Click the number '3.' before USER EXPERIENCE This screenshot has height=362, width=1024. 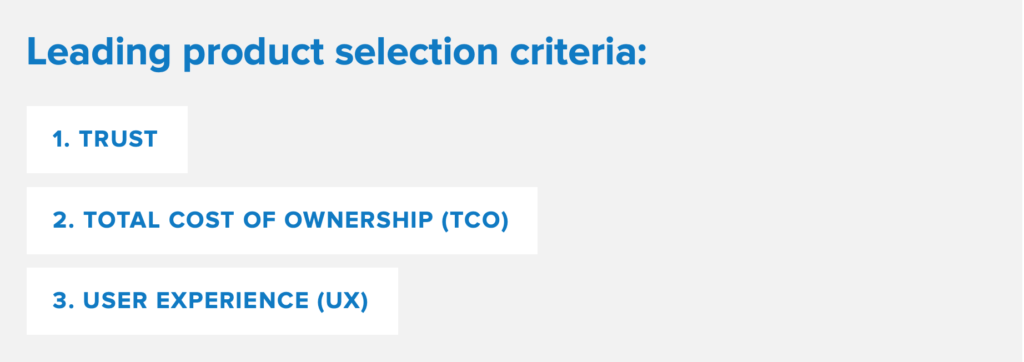[63, 301]
